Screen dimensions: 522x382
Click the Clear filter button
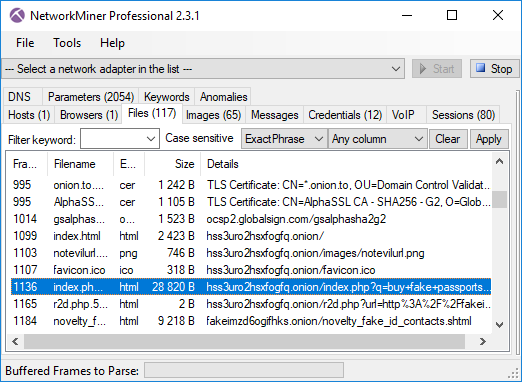click(x=447, y=139)
